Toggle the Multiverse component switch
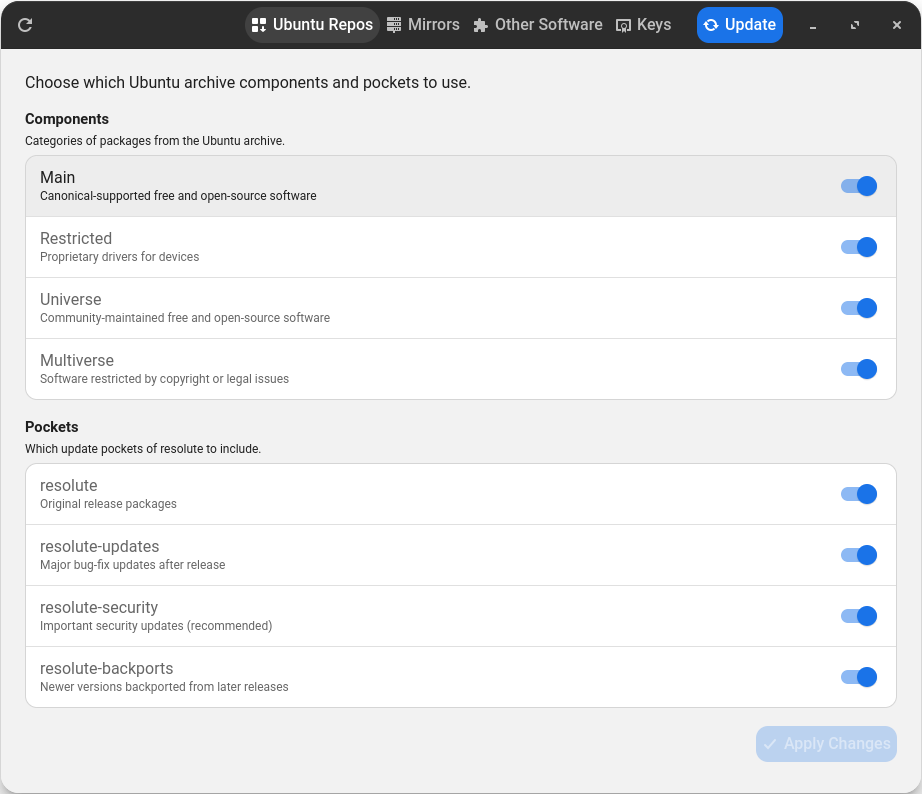 click(x=858, y=369)
